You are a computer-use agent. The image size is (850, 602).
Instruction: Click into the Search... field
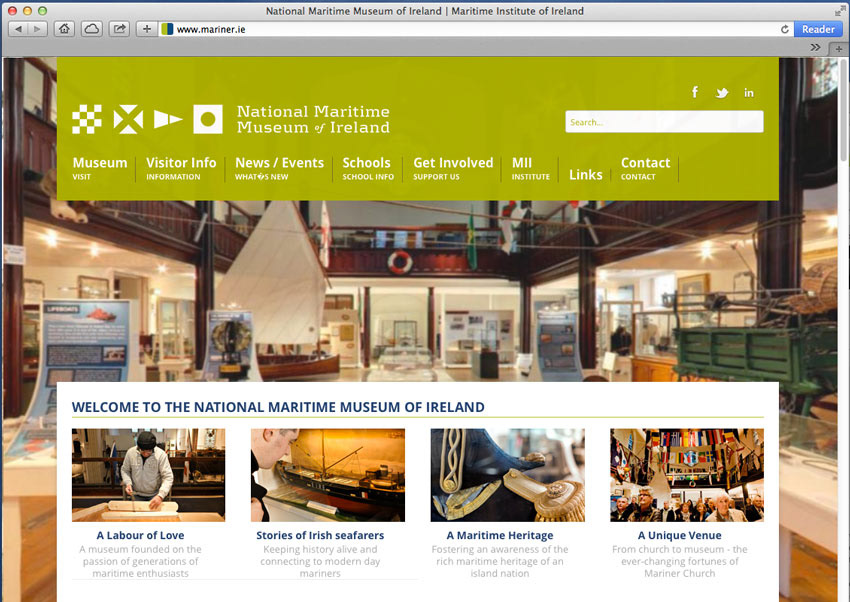(x=664, y=122)
